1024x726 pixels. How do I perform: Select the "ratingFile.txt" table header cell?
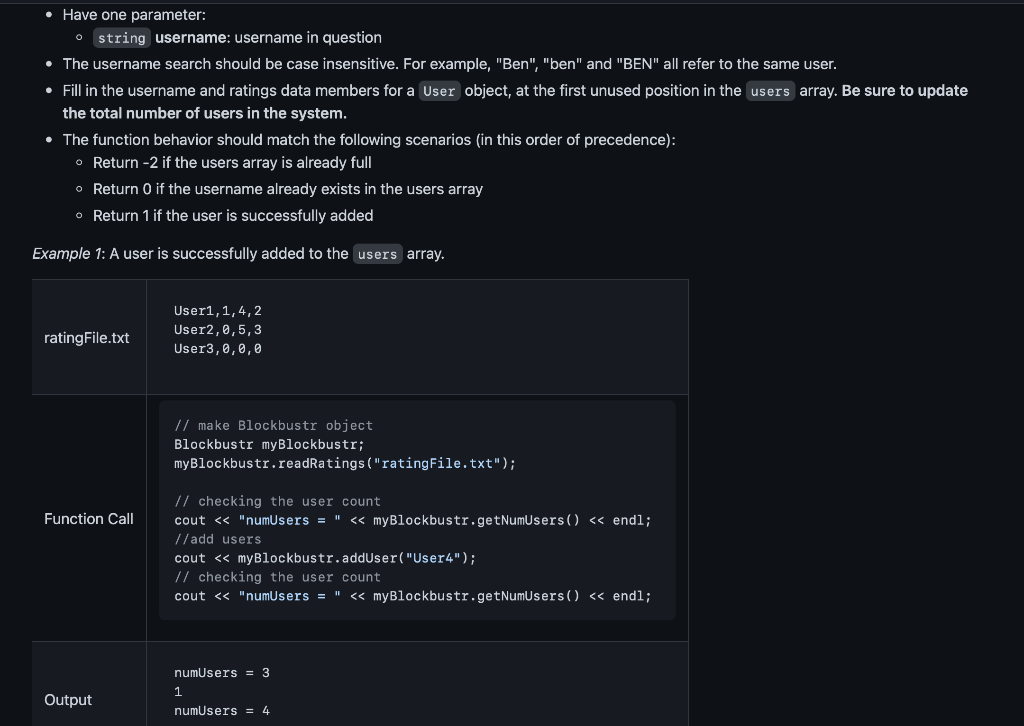[x=87, y=338]
